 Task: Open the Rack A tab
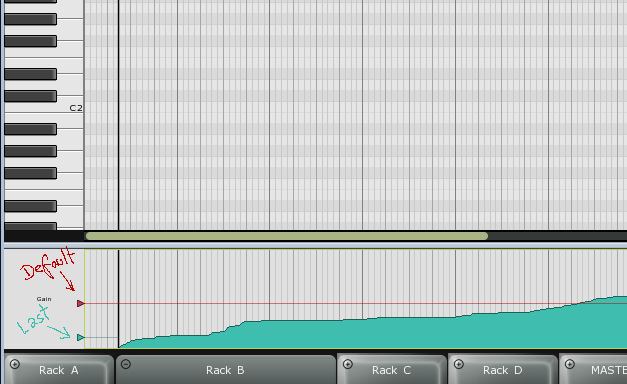point(59,370)
